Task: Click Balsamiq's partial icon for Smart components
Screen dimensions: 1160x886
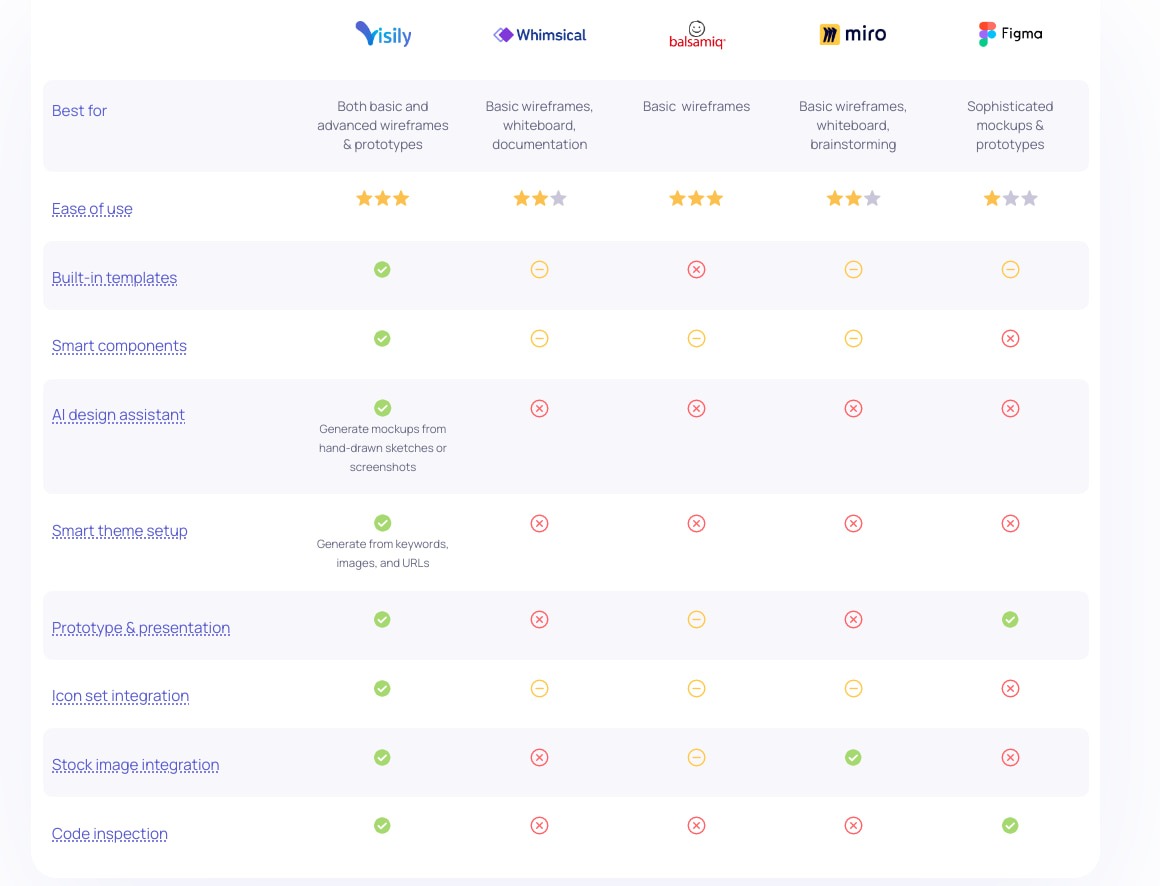Action: [x=696, y=338]
